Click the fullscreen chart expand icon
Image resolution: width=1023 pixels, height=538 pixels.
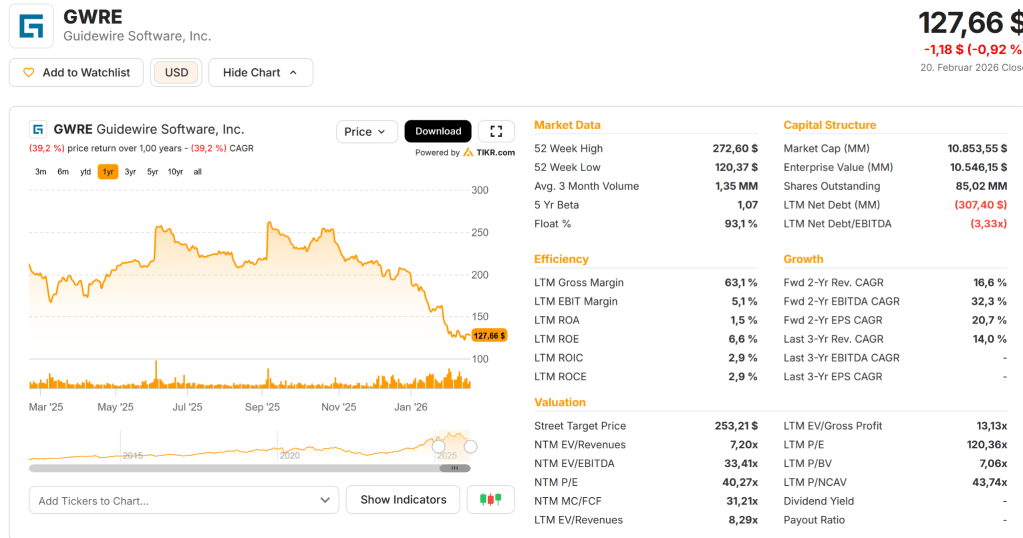[x=496, y=132]
